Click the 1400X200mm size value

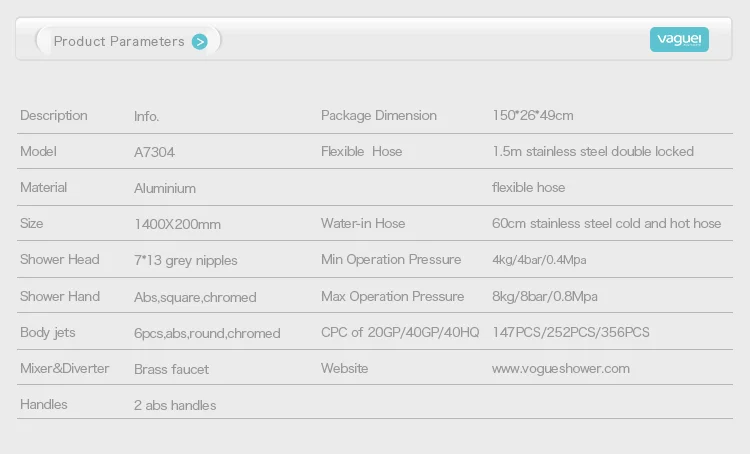(177, 224)
